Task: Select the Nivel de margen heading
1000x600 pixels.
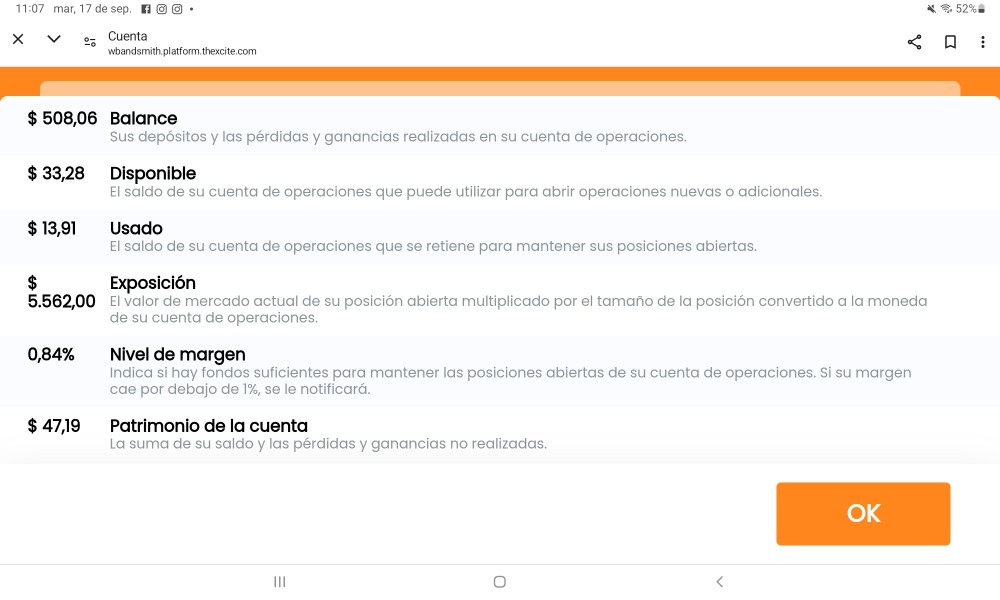Action: pyautogui.click(x=177, y=355)
